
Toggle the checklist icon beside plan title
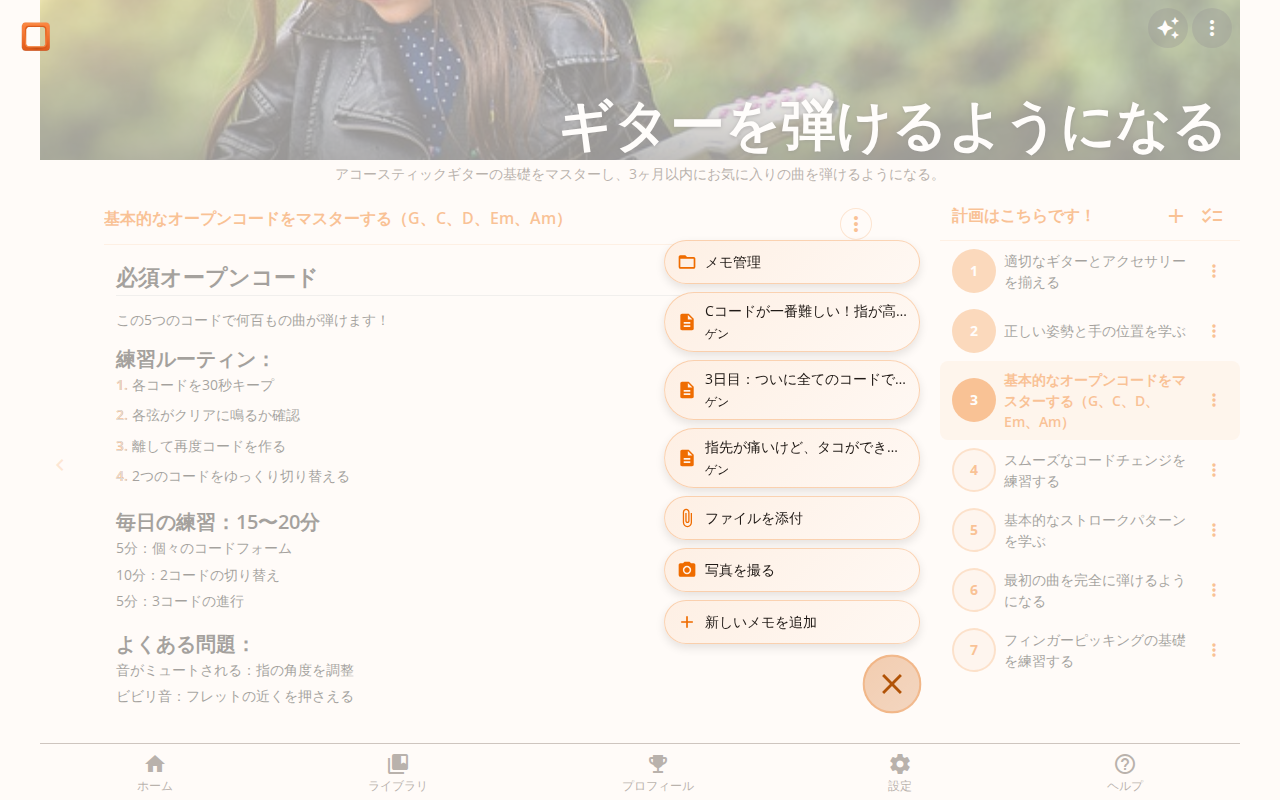pos(1212,216)
